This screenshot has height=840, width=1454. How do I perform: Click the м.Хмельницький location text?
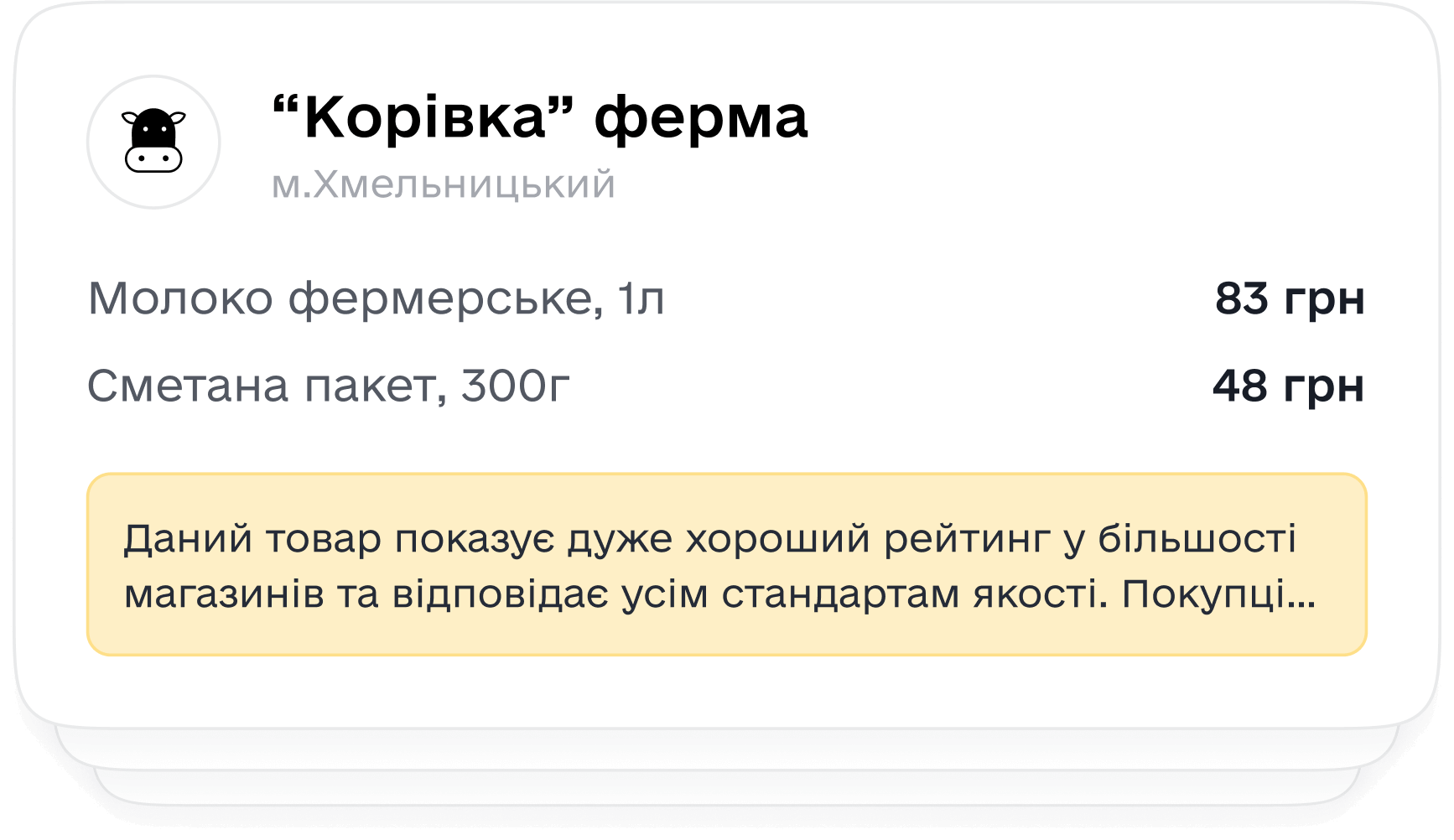(x=444, y=184)
